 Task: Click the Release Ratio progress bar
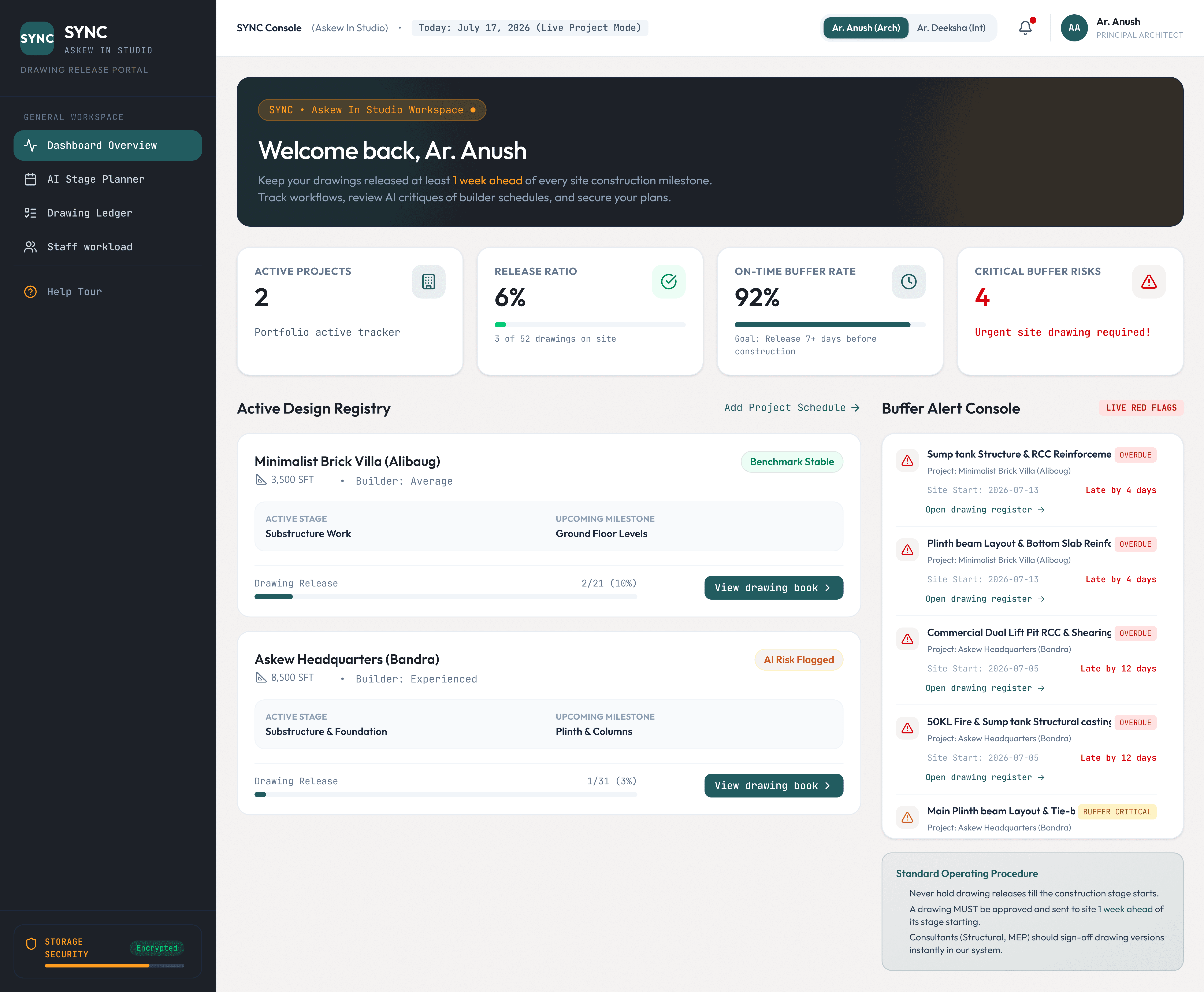[x=590, y=325]
